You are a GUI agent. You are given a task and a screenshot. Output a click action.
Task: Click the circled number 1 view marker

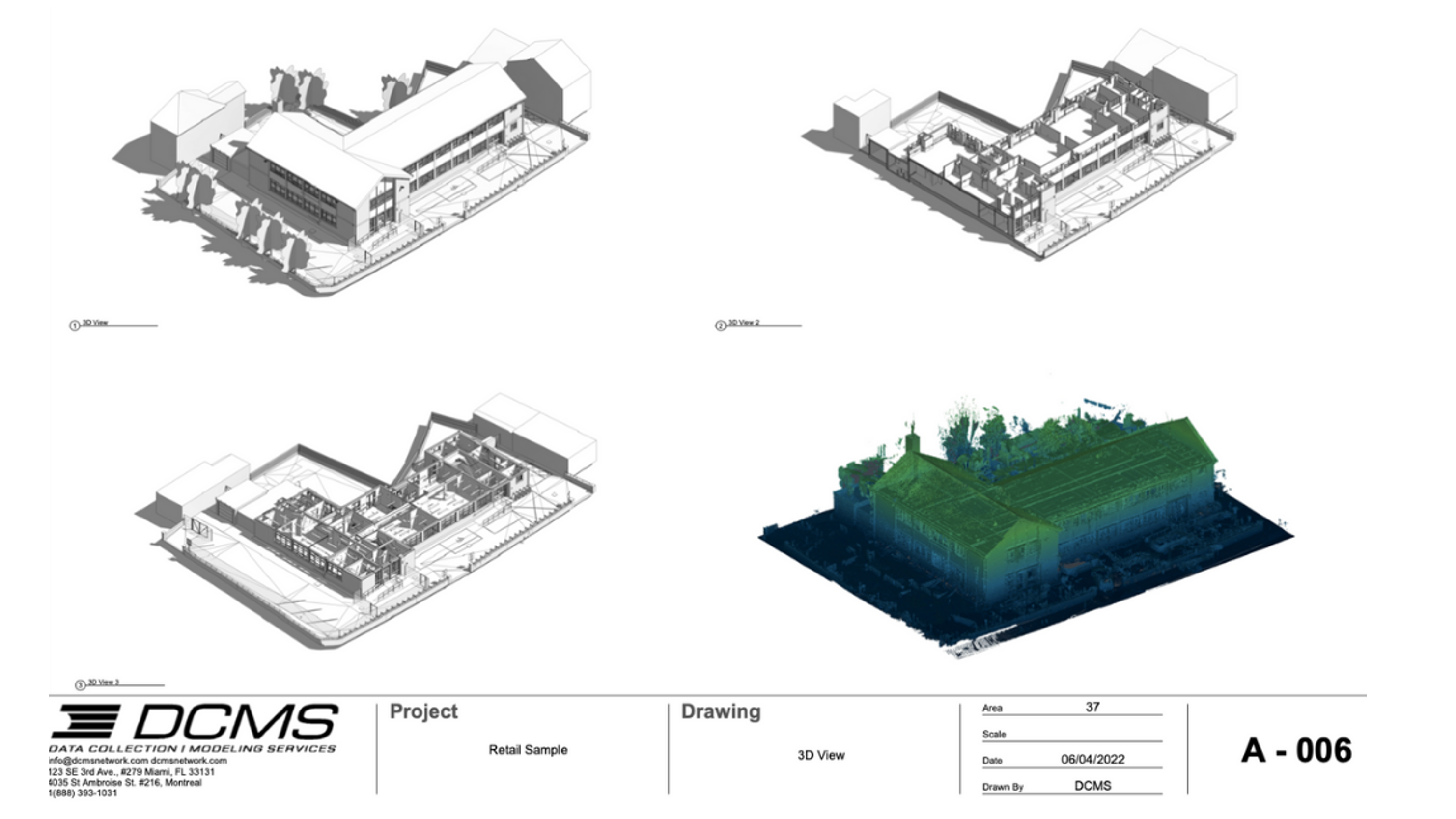[74, 326]
